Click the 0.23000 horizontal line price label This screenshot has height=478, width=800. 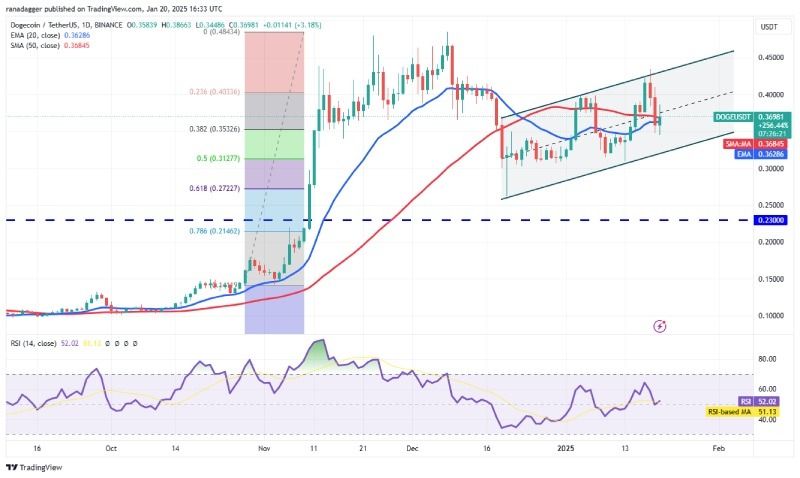coord(770,220)
